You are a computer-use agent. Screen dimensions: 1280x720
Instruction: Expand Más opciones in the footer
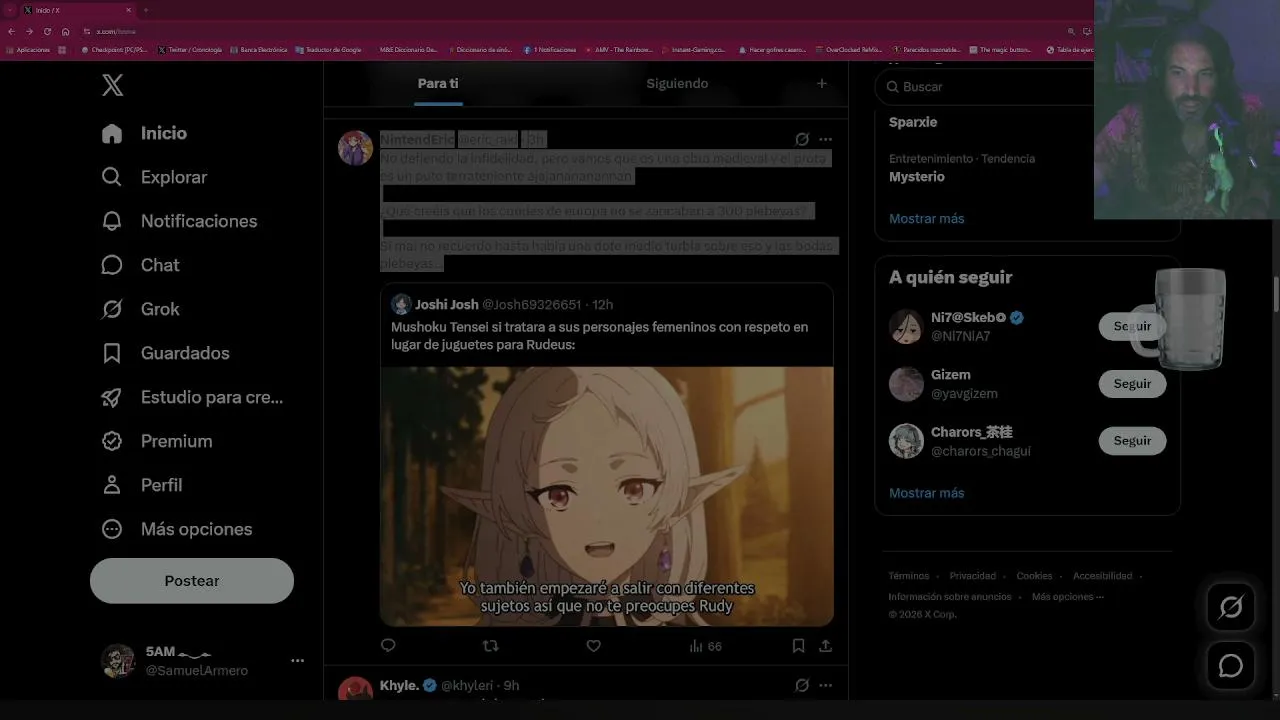click(x=1068, y=597)
